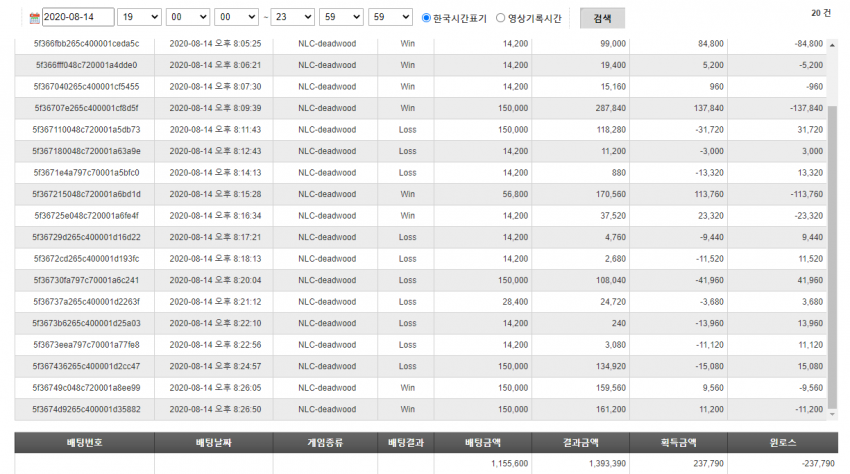
Task: Click total acquired amount 237,790
Action: coord(709,464)
